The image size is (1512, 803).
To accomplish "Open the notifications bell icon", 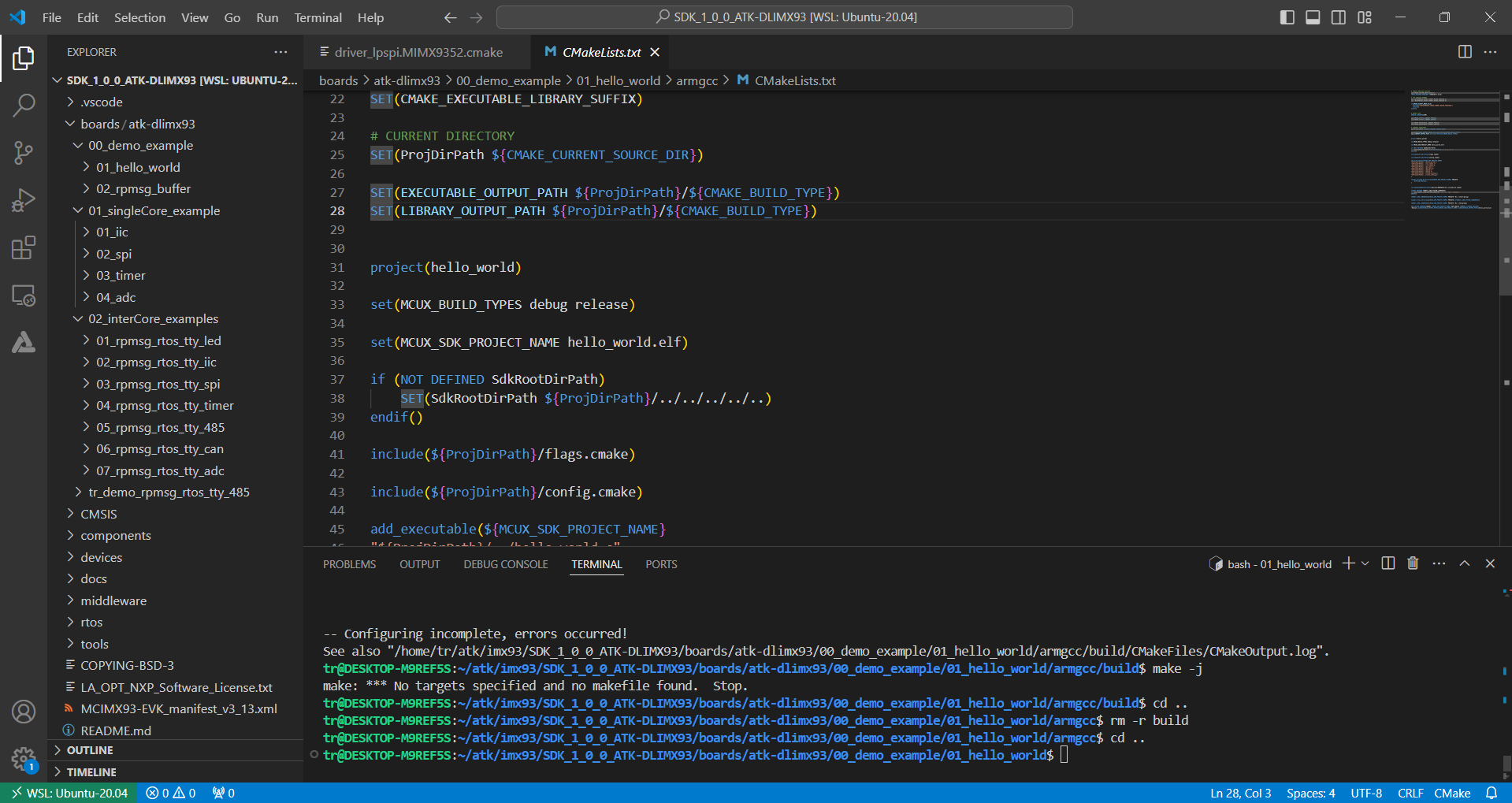I will [x=1492, y=794].
